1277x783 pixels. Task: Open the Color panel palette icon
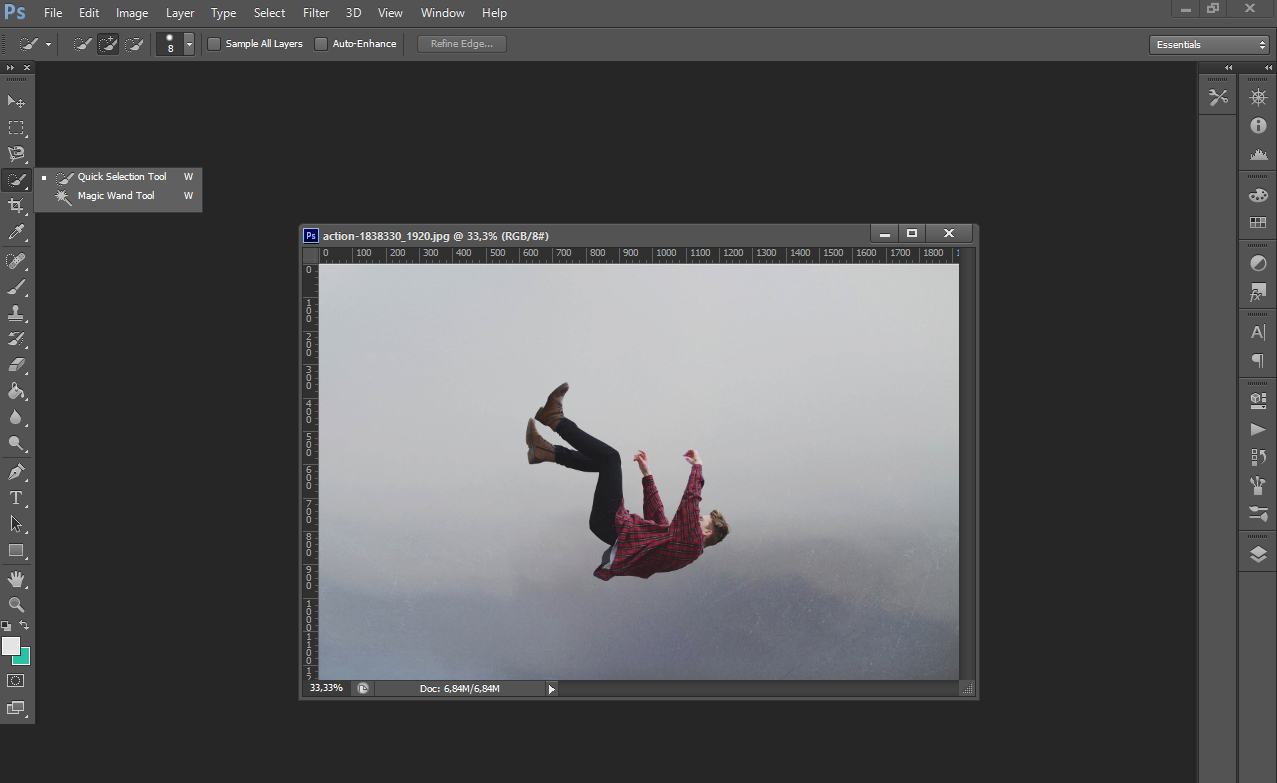click(1258, 195)
